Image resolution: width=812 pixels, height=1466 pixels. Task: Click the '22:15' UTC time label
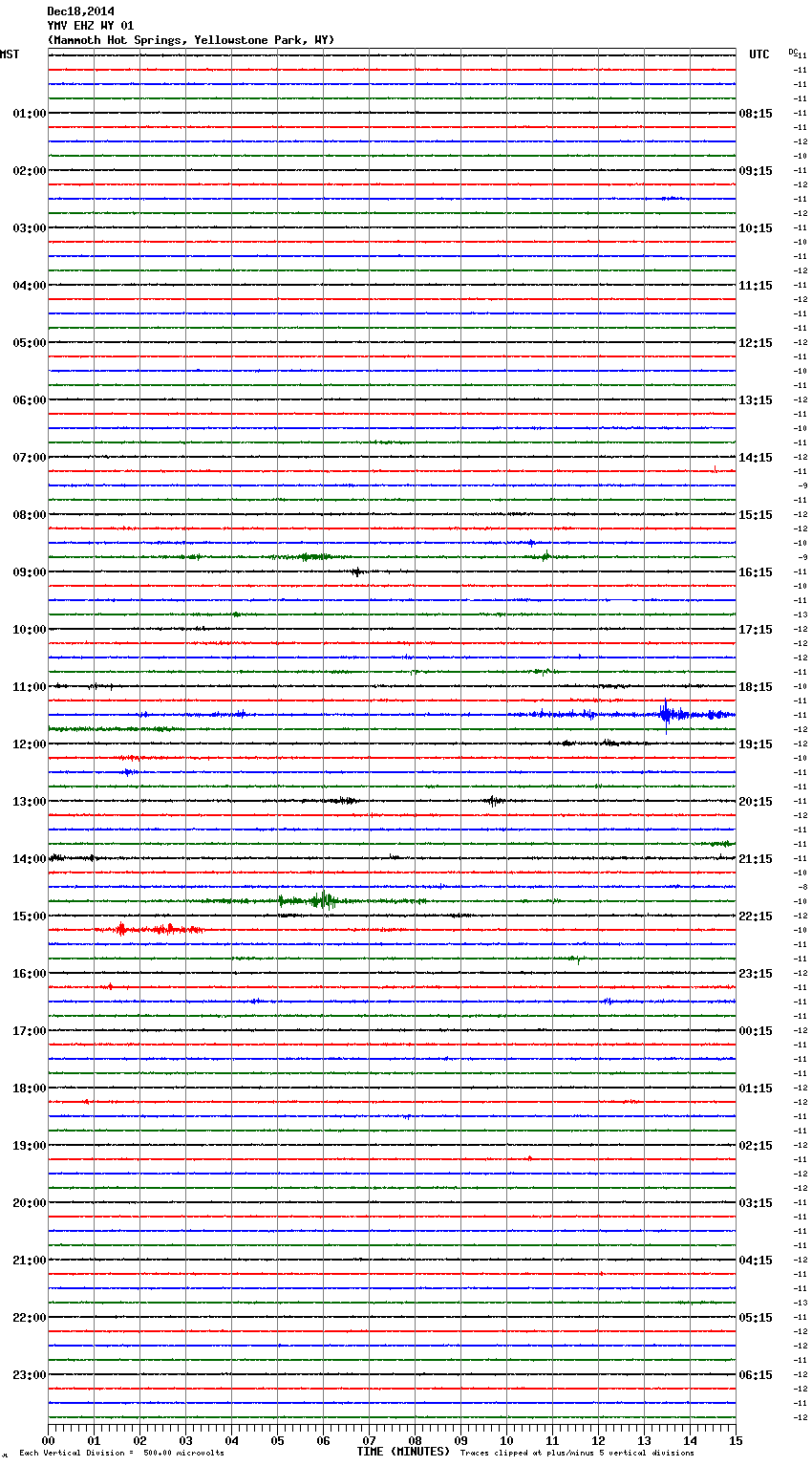click(x=756, y=916)
